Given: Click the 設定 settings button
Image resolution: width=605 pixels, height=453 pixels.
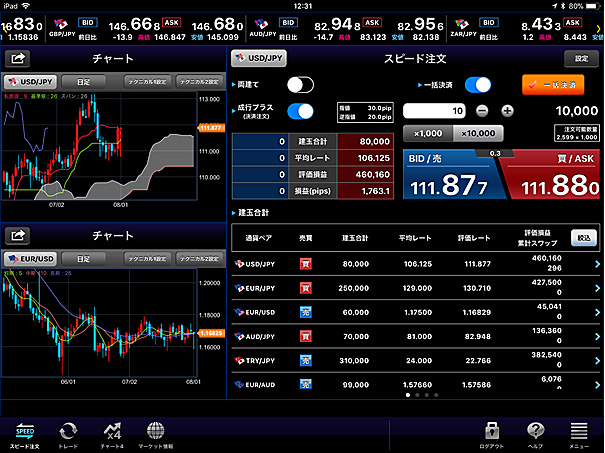Looking at the screenshot, I should click(x=575, y=58).
